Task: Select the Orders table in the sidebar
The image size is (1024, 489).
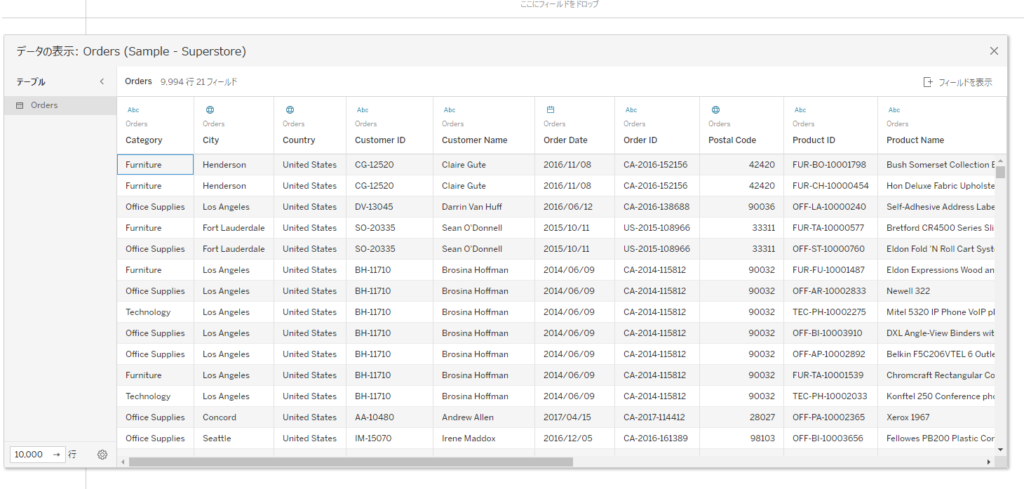Action: point(60,105)
